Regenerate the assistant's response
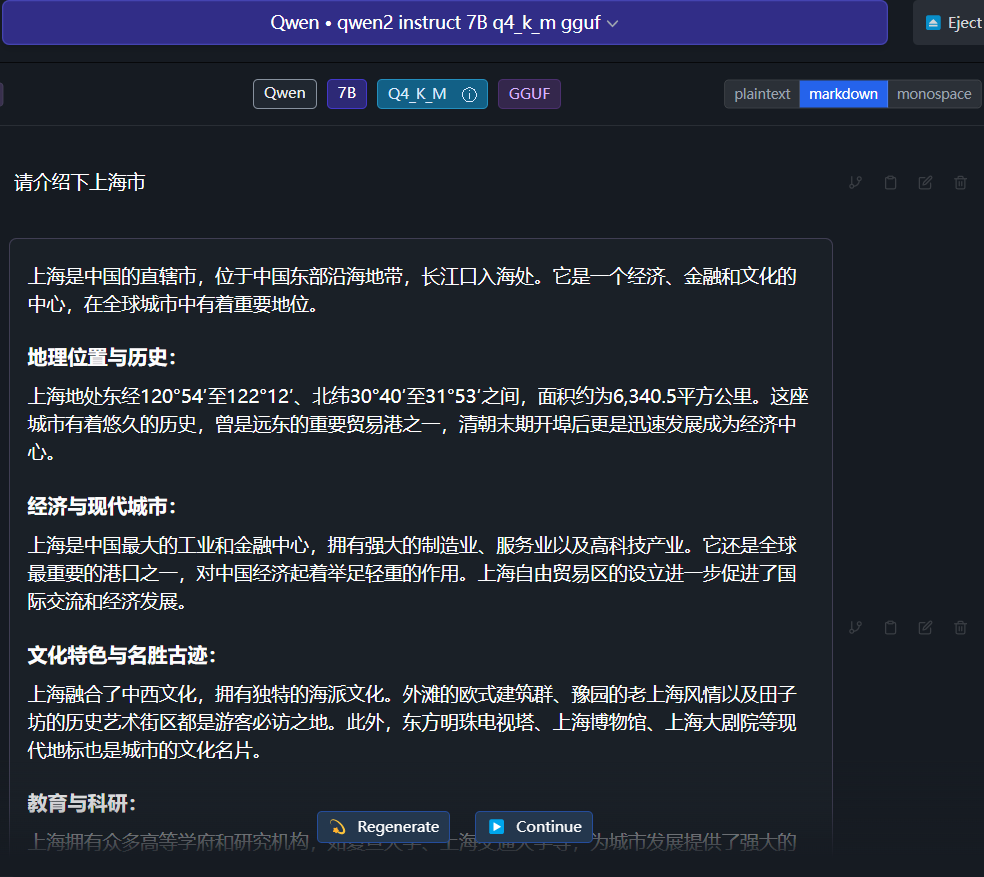 (383, 827)
